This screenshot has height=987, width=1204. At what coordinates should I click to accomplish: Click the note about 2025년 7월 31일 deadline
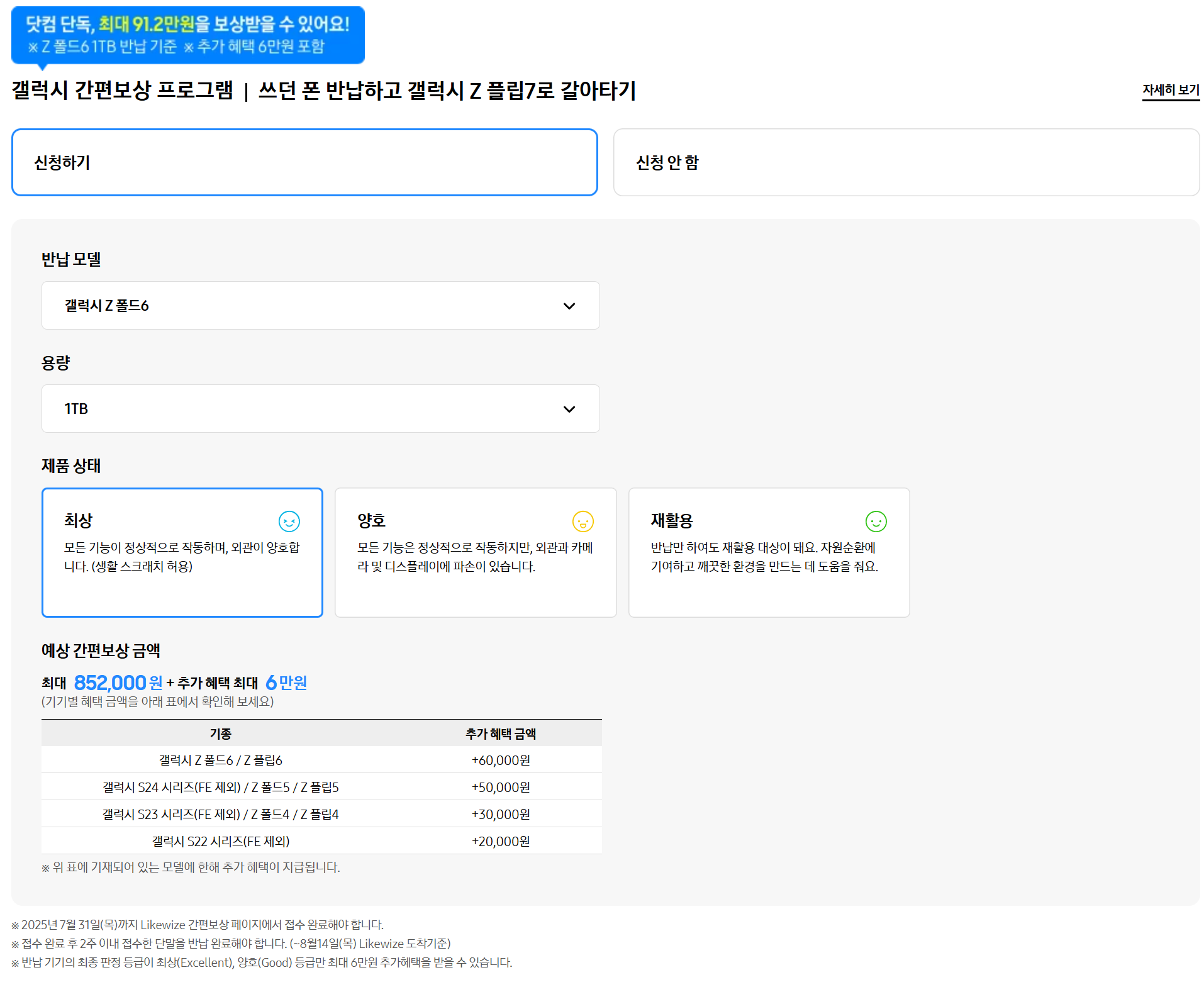tap(198, 925)
